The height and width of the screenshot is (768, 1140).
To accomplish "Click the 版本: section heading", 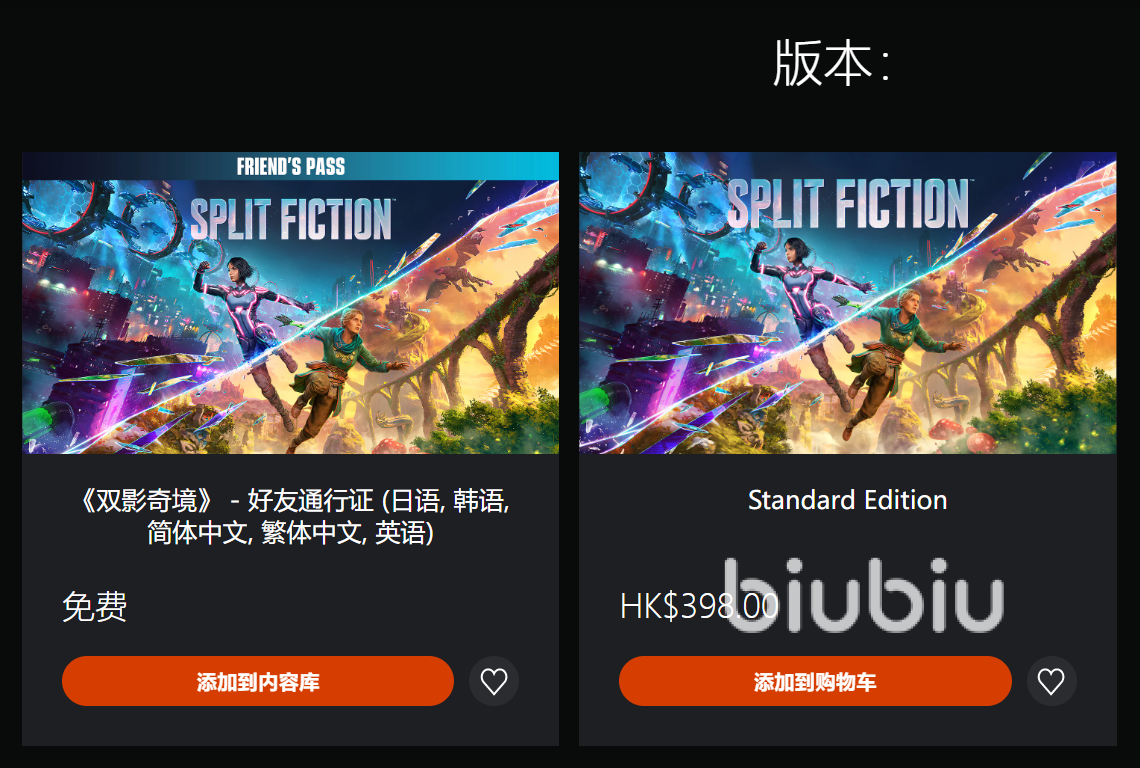I will pyautogui.click(x=831, y=63).
